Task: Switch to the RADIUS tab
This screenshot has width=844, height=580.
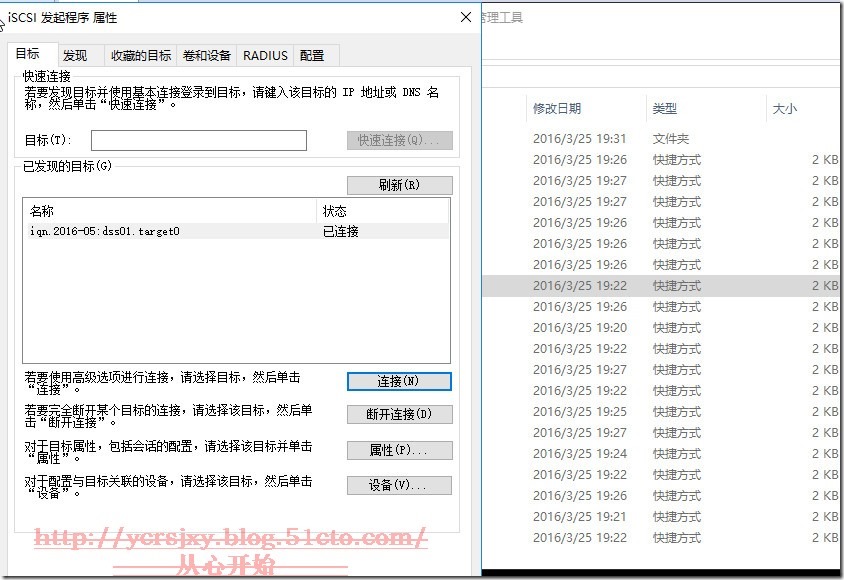Action: (x=264, y=55)
